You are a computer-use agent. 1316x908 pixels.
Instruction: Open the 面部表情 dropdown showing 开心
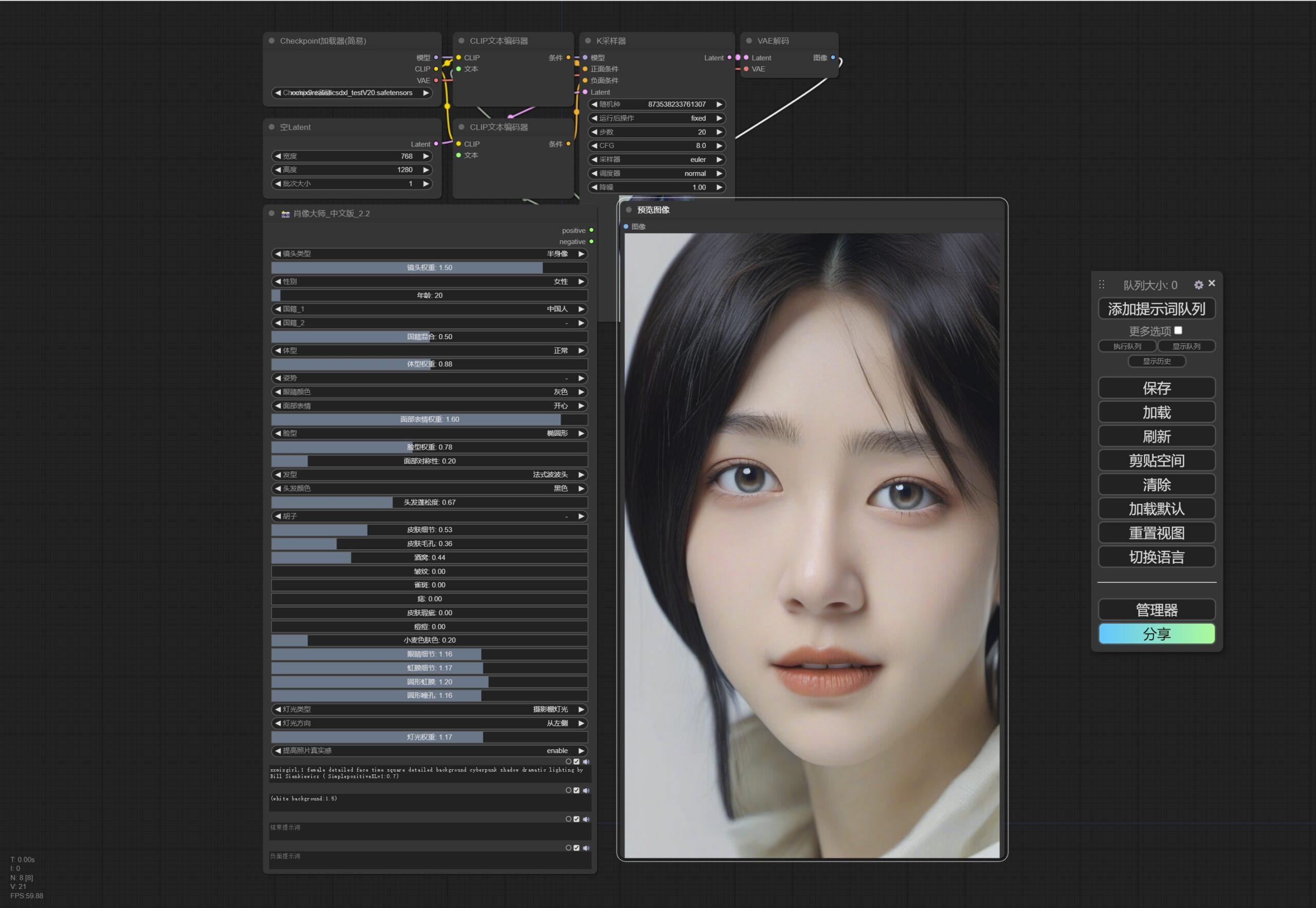(x=429, y=405)
